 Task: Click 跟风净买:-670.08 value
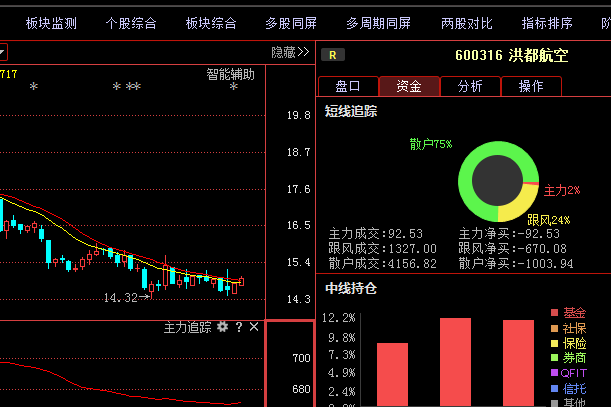[512, 249]
